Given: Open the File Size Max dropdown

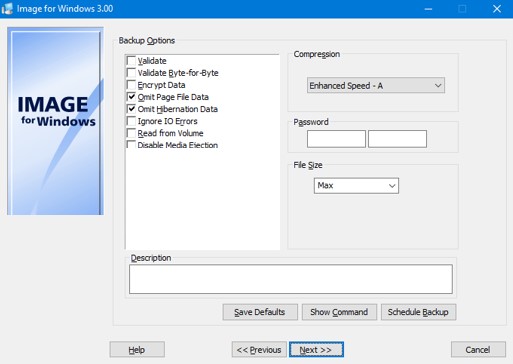Looking at the screenshot, I should click(356, 186).
